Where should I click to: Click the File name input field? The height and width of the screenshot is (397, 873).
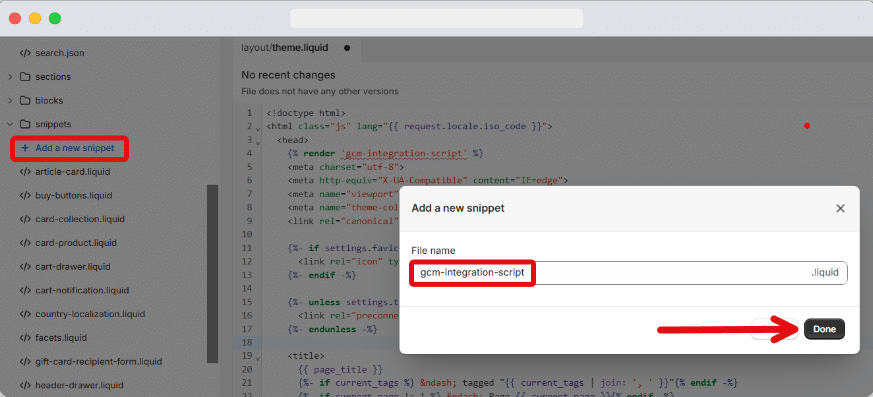[x=629, y=273]
